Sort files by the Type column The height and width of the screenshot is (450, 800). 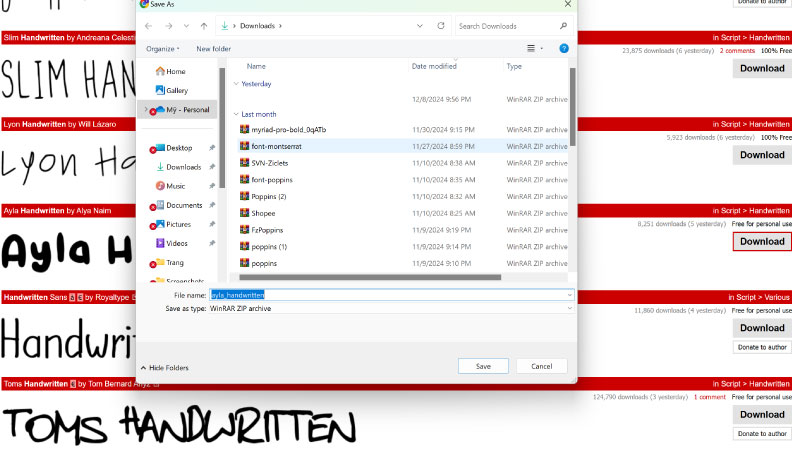[x=514, y=66]
